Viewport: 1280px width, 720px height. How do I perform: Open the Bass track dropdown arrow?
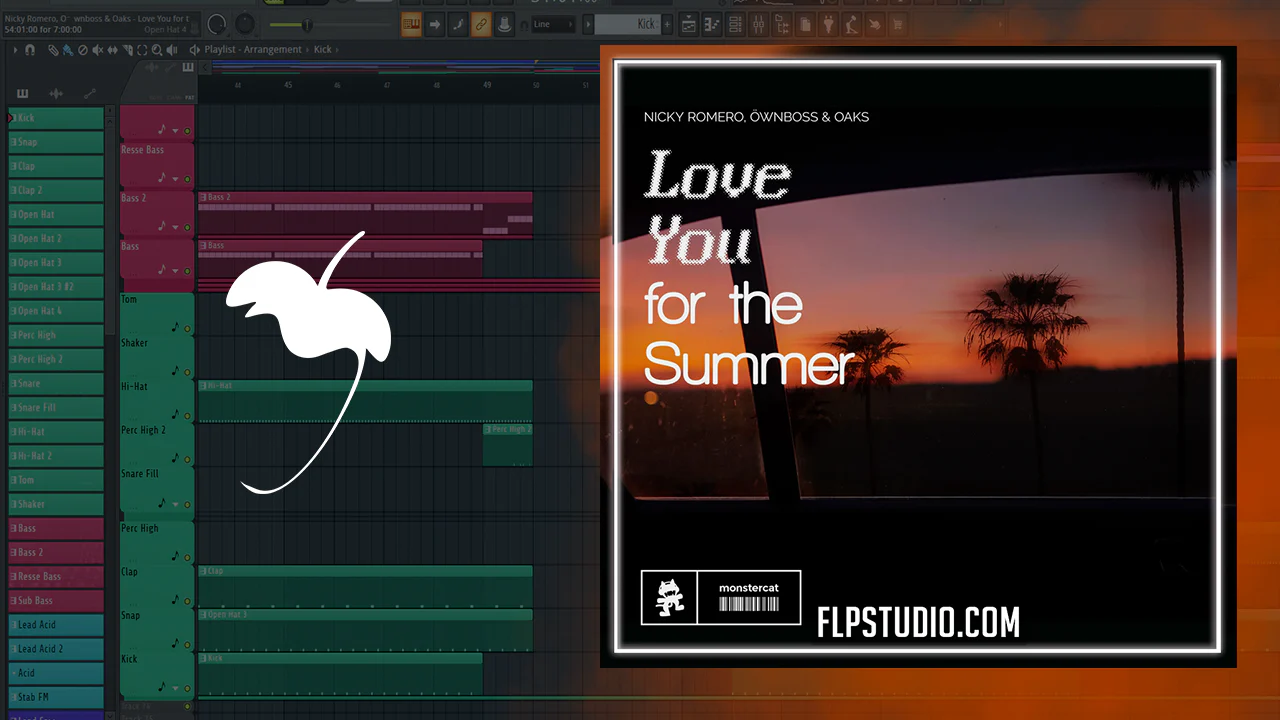click(175, 272)
